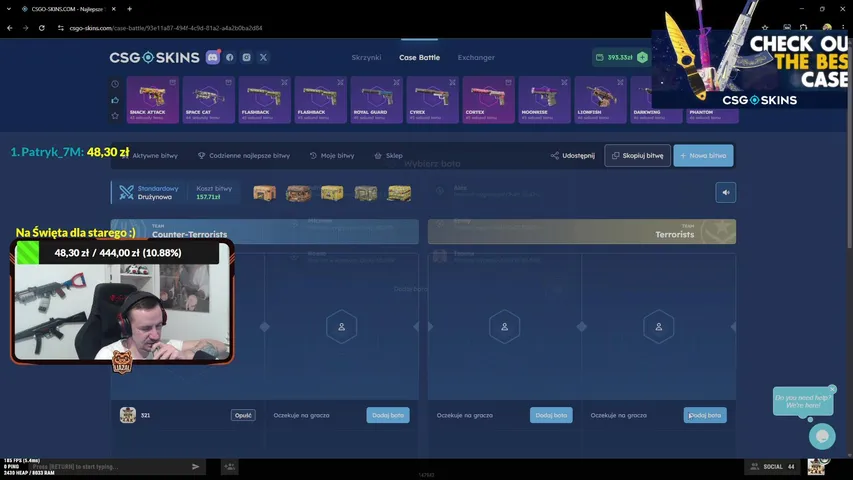Click the ROYAL GUARD drop card
The width and height of the screenshot is (853, 480).
(376, 100)
